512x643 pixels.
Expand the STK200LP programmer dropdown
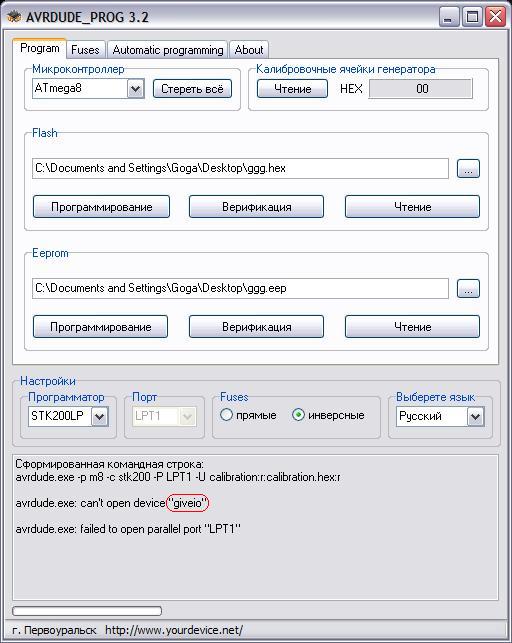click(x=100, y=417)
